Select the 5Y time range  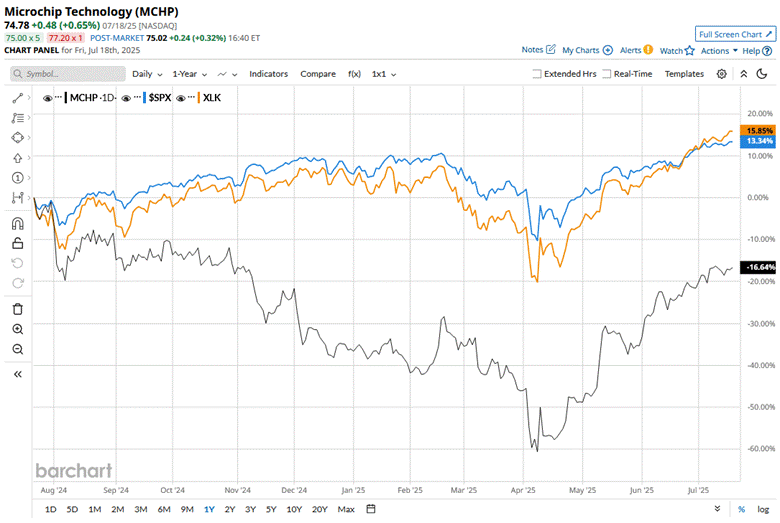(x=271, y=509)
